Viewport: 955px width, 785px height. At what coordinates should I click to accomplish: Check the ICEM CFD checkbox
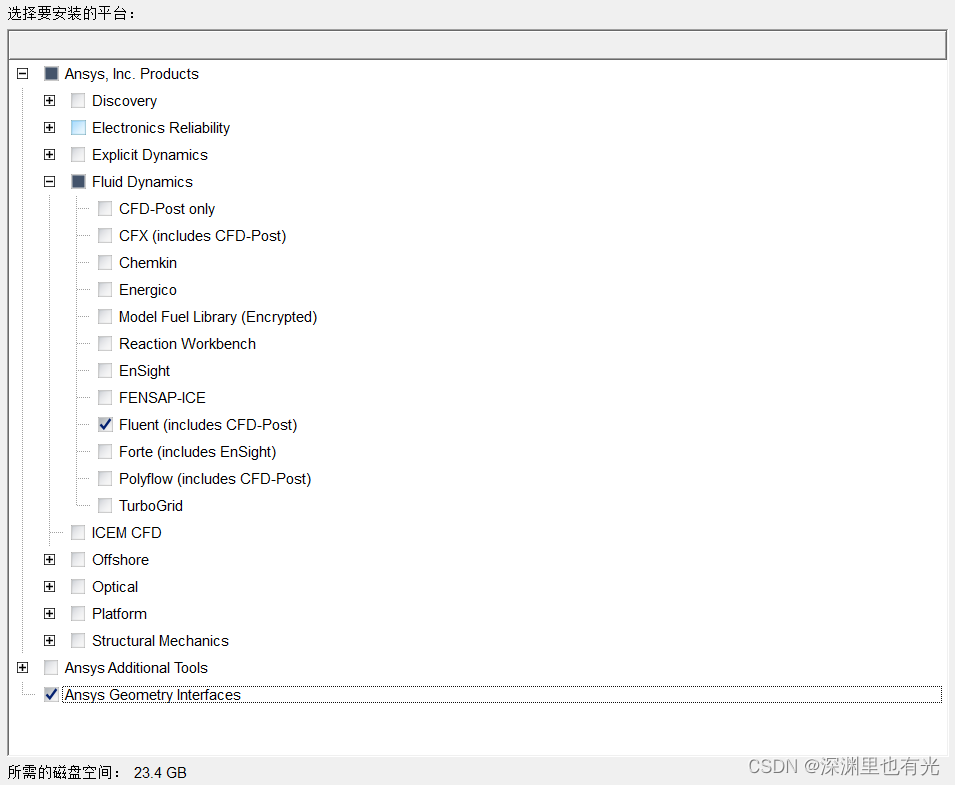pyautogui.click(x=78, y=533)
